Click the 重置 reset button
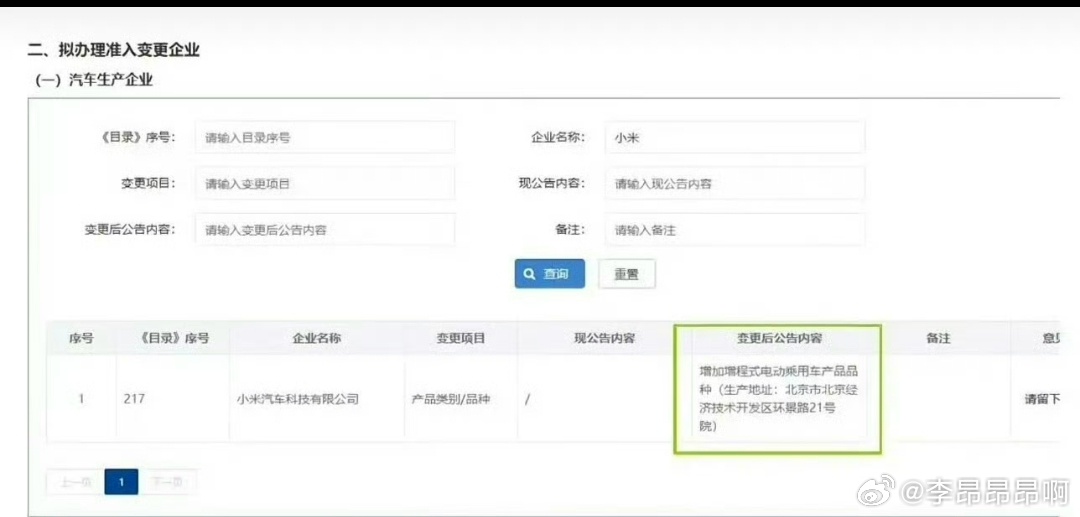 coord(627,274)
